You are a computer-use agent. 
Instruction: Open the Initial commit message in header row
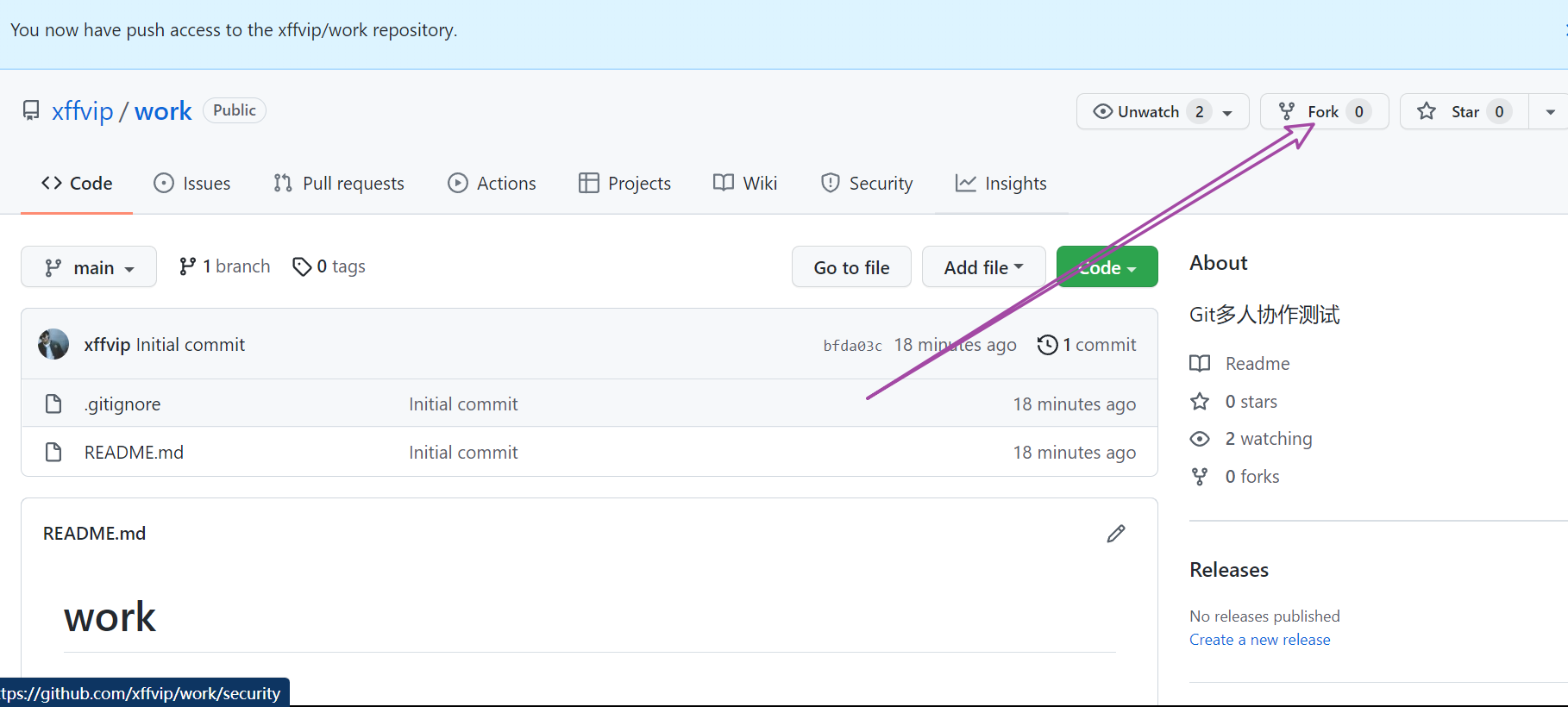[x=191, y=345]
